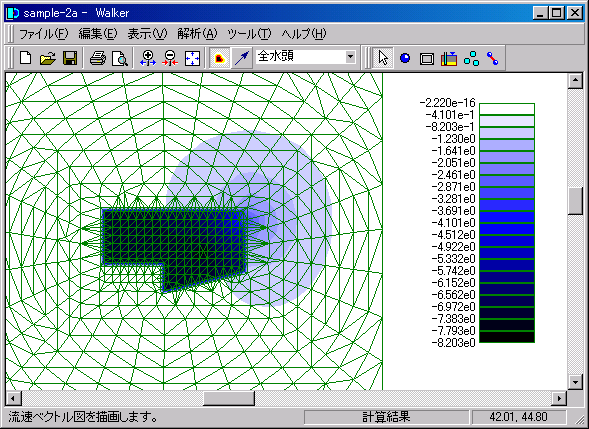Activate the pointer selection tool
This screenshot has height=429, width=589.
383,58
